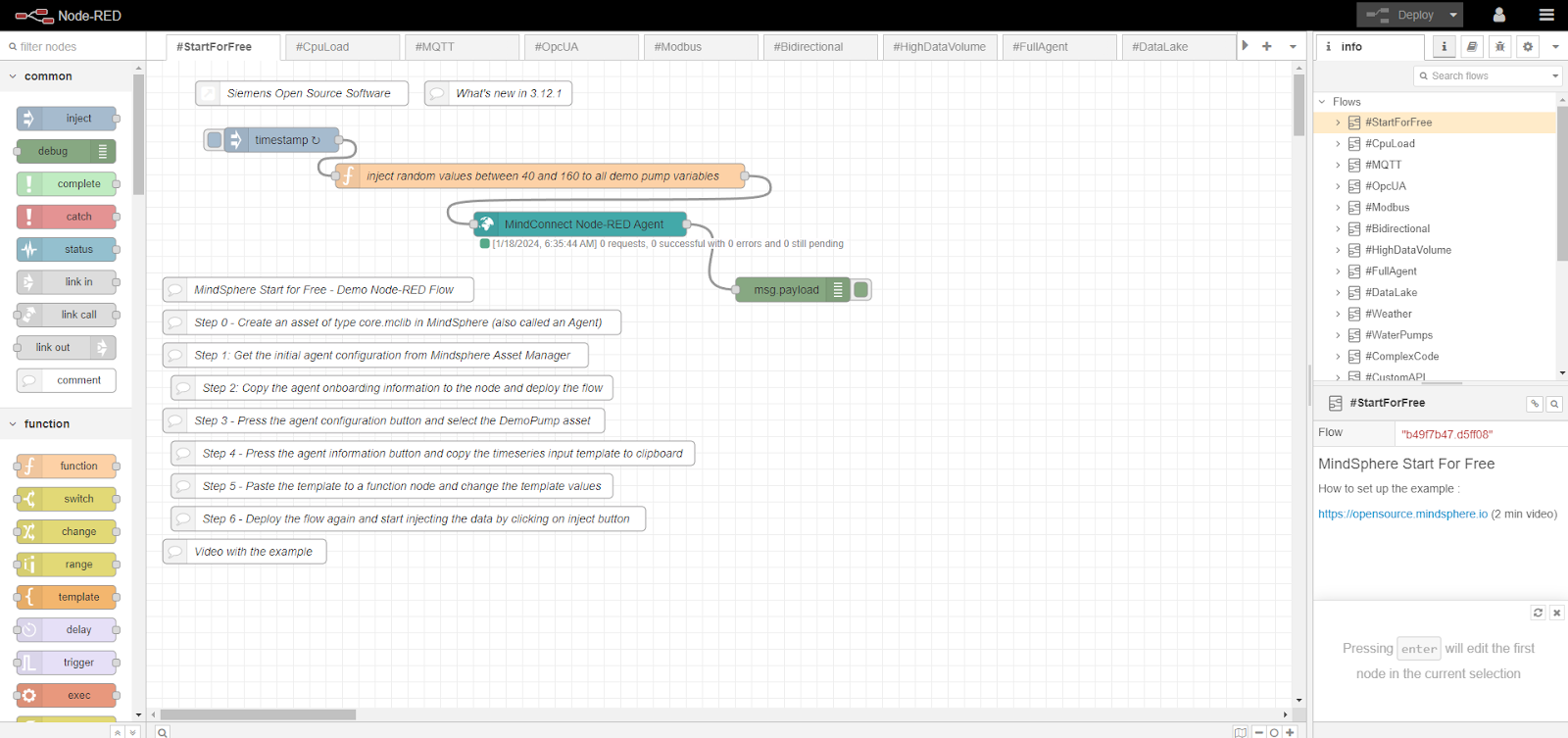
Task: Collapse the Flows tree root
Action: pos(1322,102)
